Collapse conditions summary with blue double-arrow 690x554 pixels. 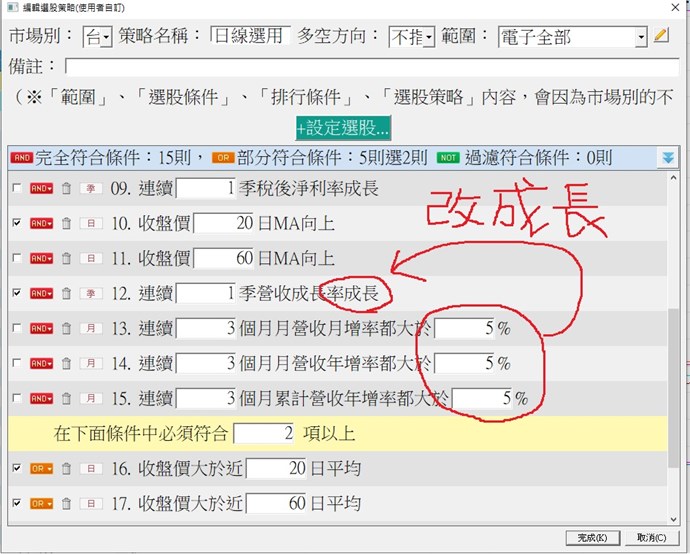(x=668, y=158)
